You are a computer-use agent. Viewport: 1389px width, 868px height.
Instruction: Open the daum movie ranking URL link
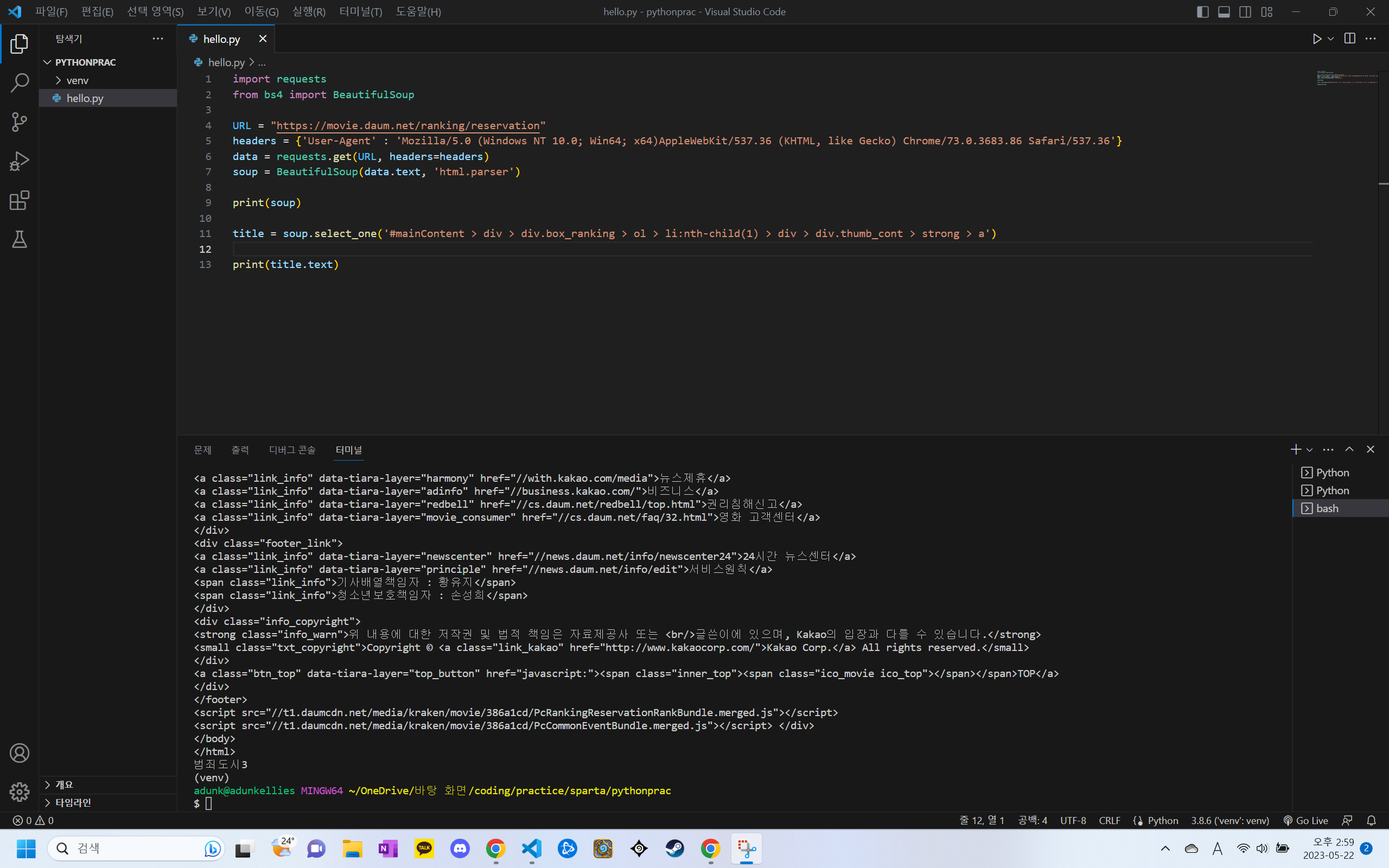click(x=408, y=125)
